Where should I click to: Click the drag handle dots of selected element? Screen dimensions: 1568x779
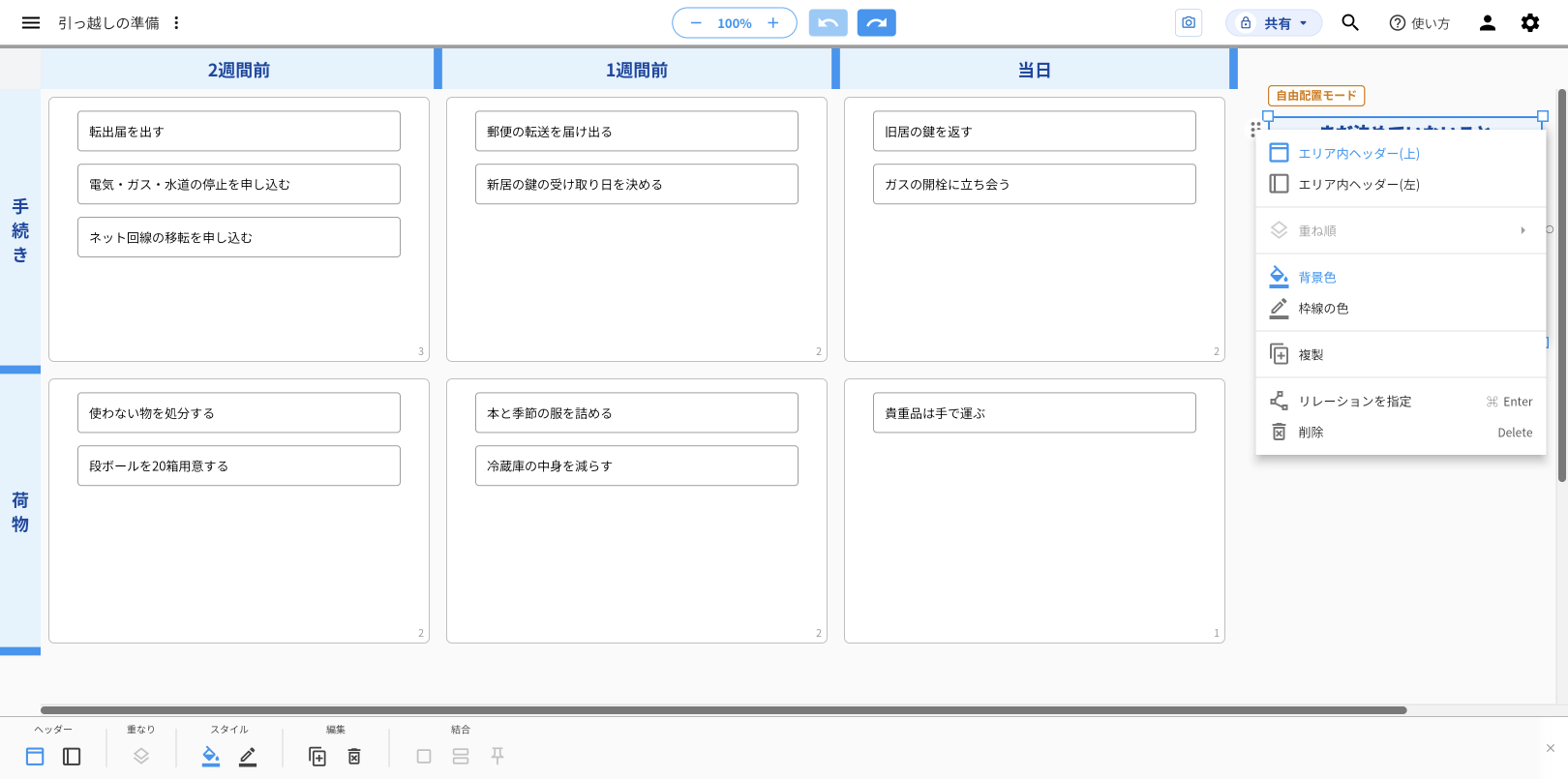pyautogui.click(x=1254, y=129)
